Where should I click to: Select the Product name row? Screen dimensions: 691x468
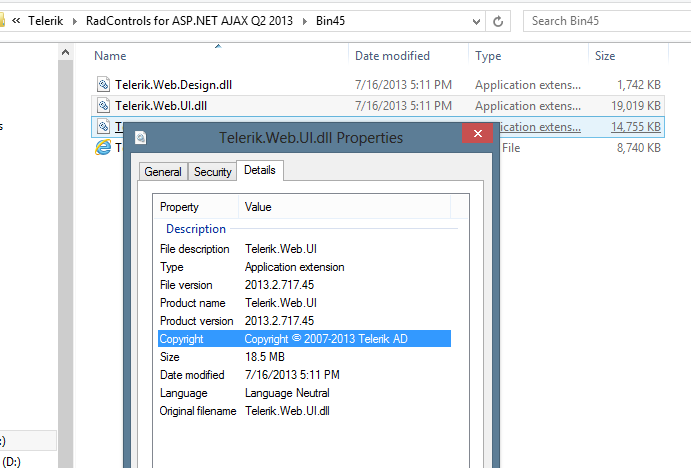305,303
